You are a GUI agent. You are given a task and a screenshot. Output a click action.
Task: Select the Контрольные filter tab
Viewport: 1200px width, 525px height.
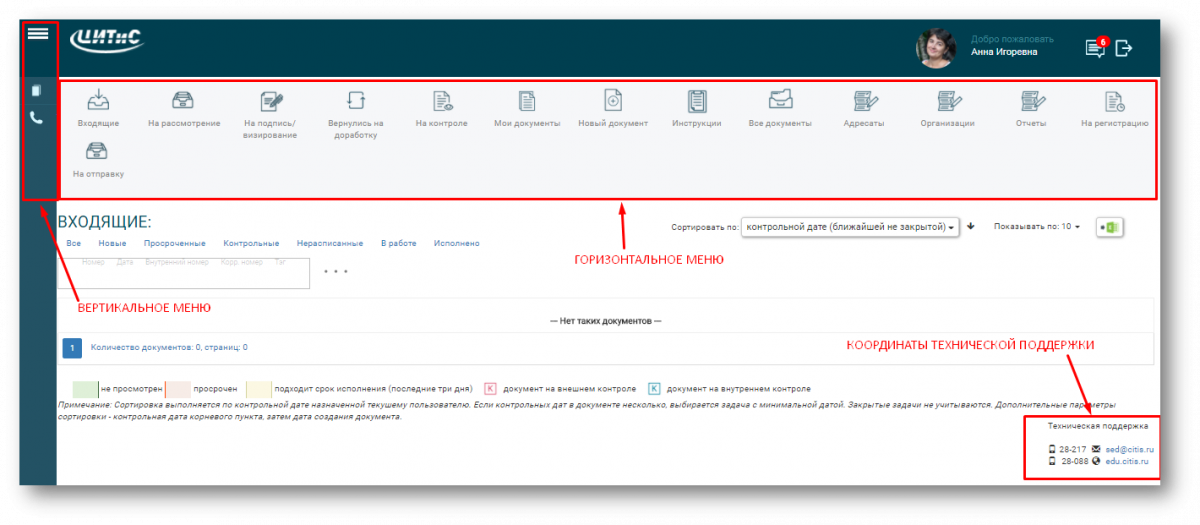click(x=250, y=243)
